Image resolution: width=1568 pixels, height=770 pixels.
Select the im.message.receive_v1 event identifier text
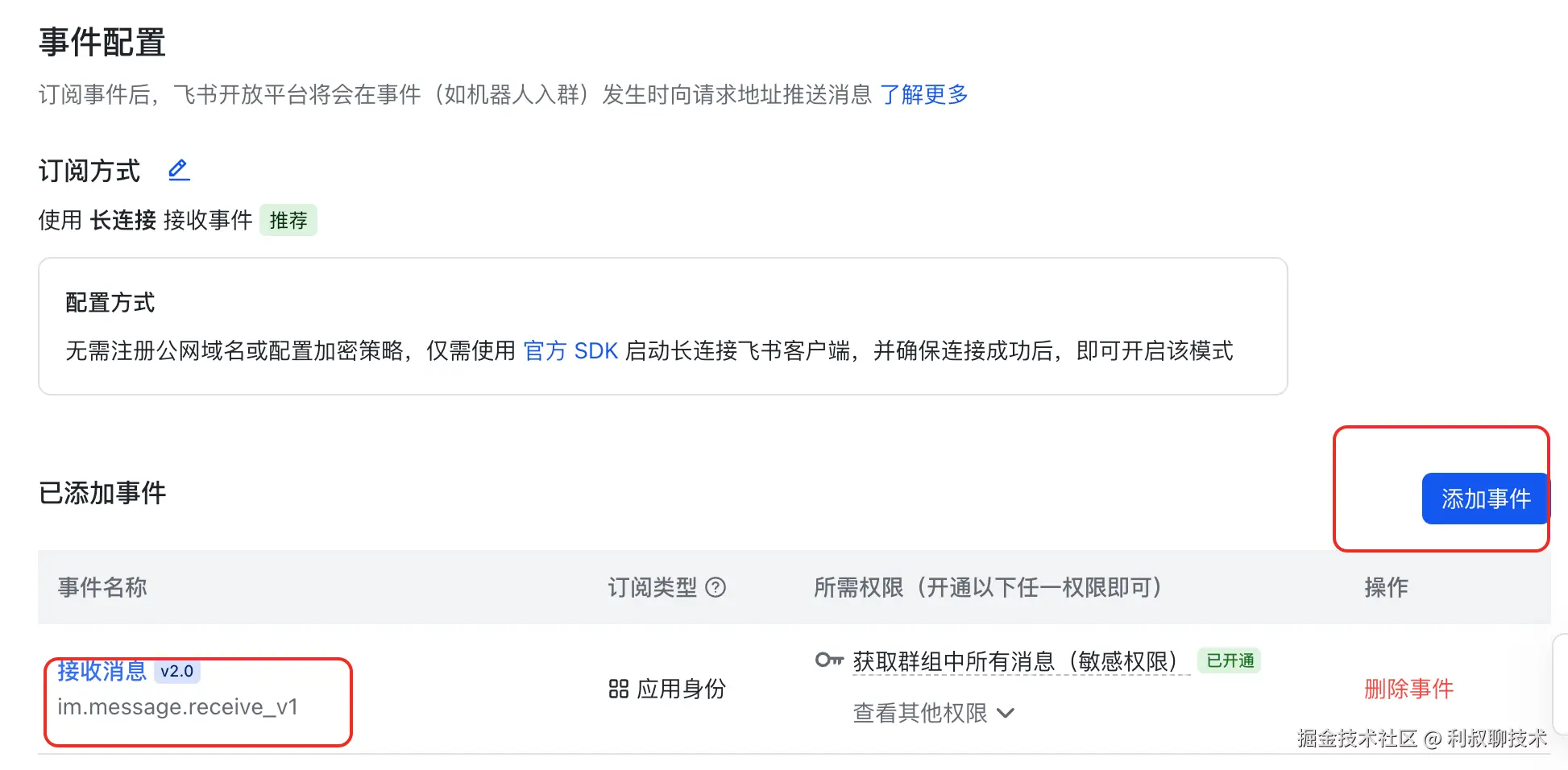tap(177, 706)
